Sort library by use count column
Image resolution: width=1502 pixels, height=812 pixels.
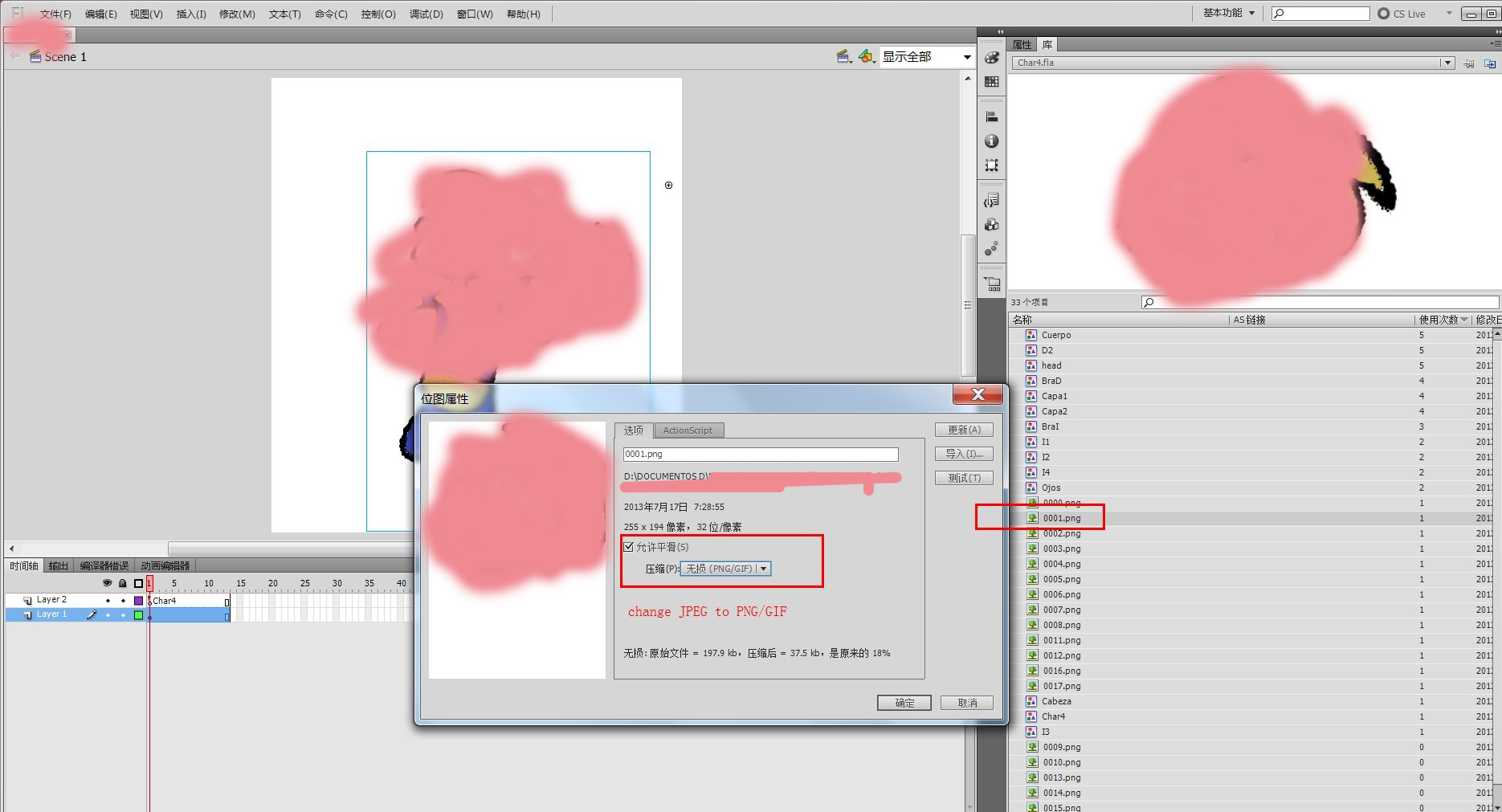(x=1443, y=320)
